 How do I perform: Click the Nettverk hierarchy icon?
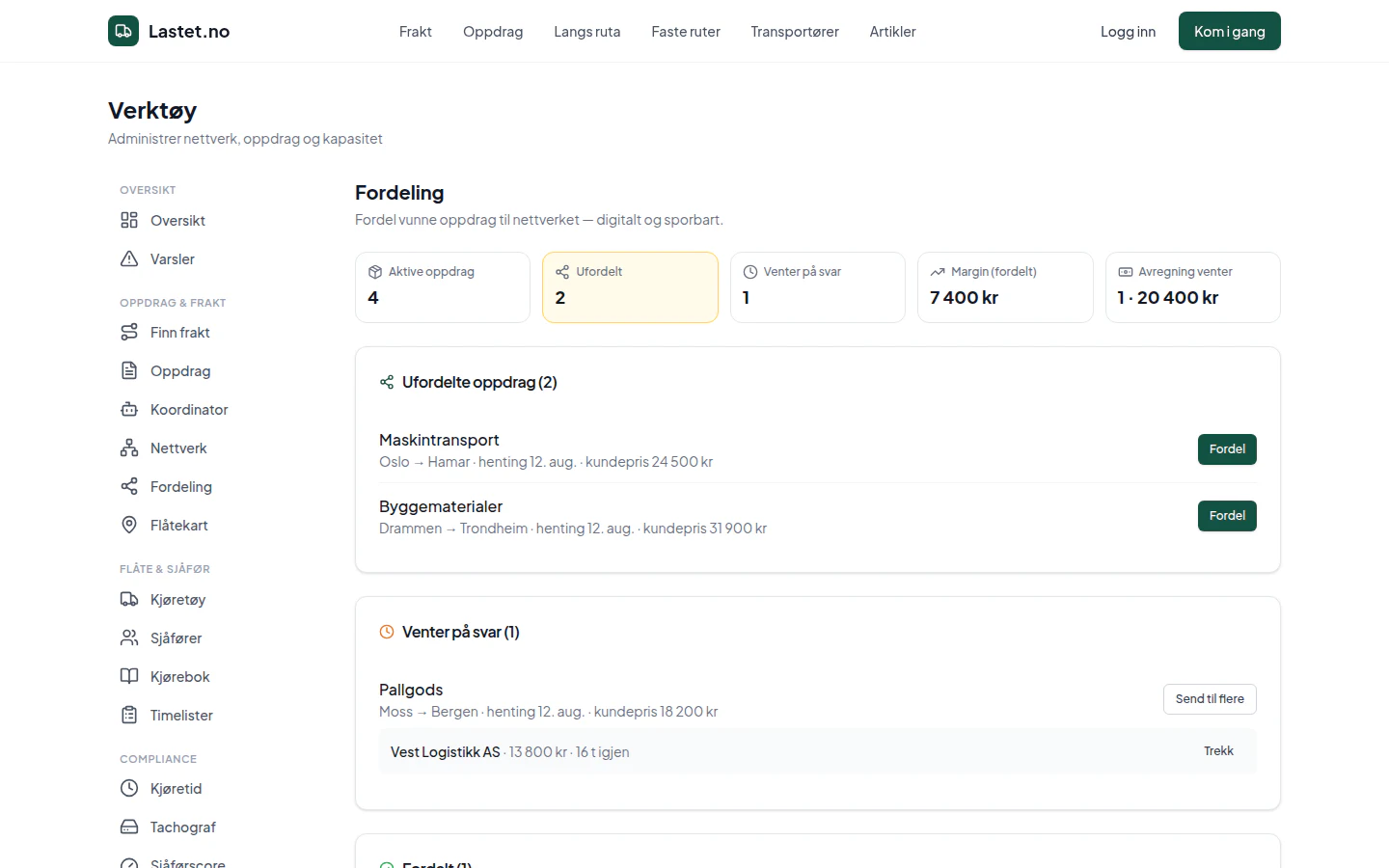point(129,448)
